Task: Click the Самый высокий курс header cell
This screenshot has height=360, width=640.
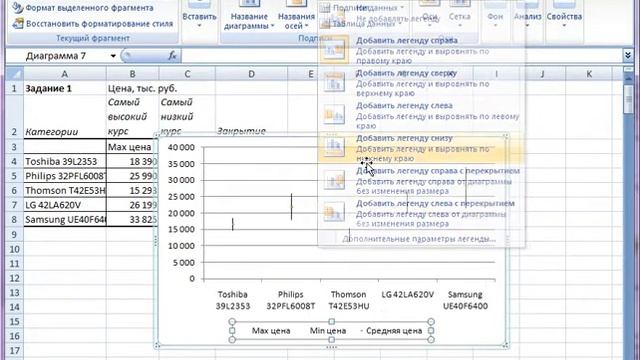Action: 132,117
